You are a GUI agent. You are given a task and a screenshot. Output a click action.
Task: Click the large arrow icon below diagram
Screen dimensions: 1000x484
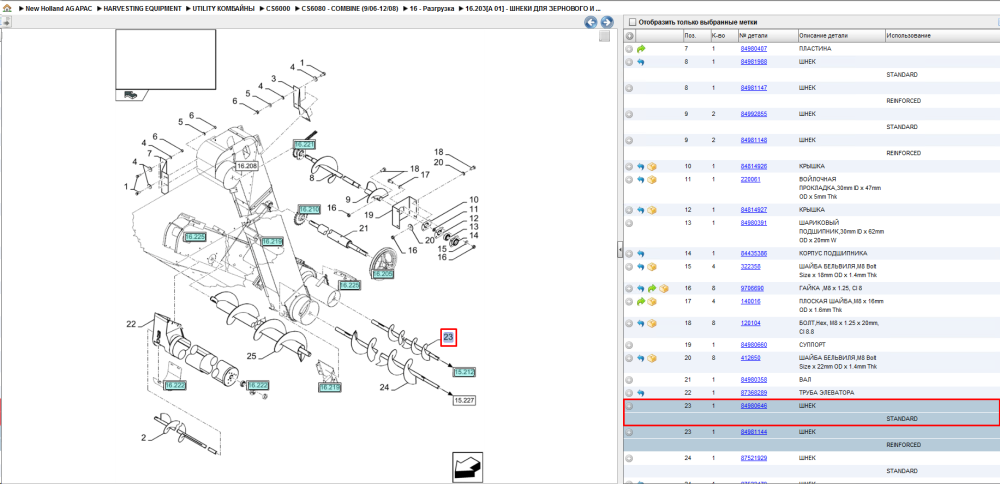[x=467, y=466]
